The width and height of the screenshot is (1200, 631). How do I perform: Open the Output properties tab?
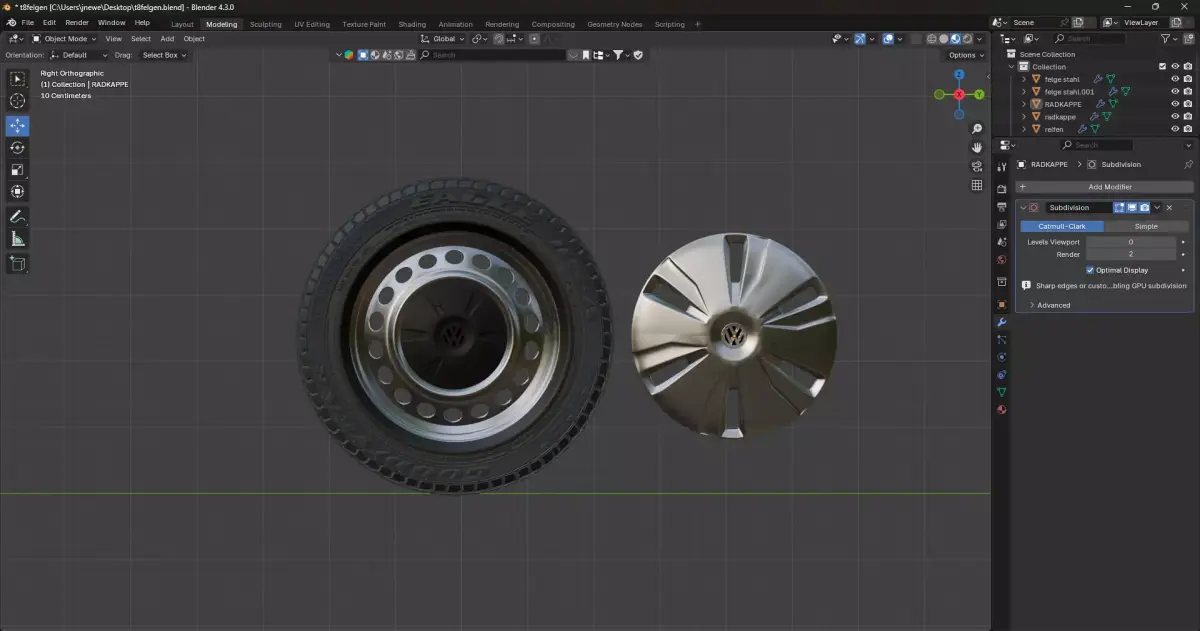point(1001,207)
